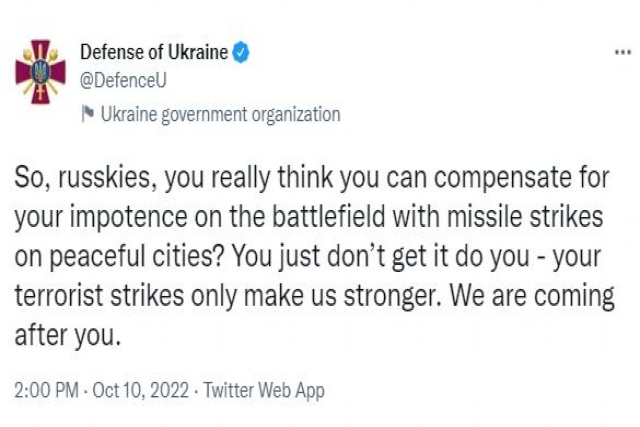Open the three-dot more options menu
This screenshot has width=640, height=427.
623,52
